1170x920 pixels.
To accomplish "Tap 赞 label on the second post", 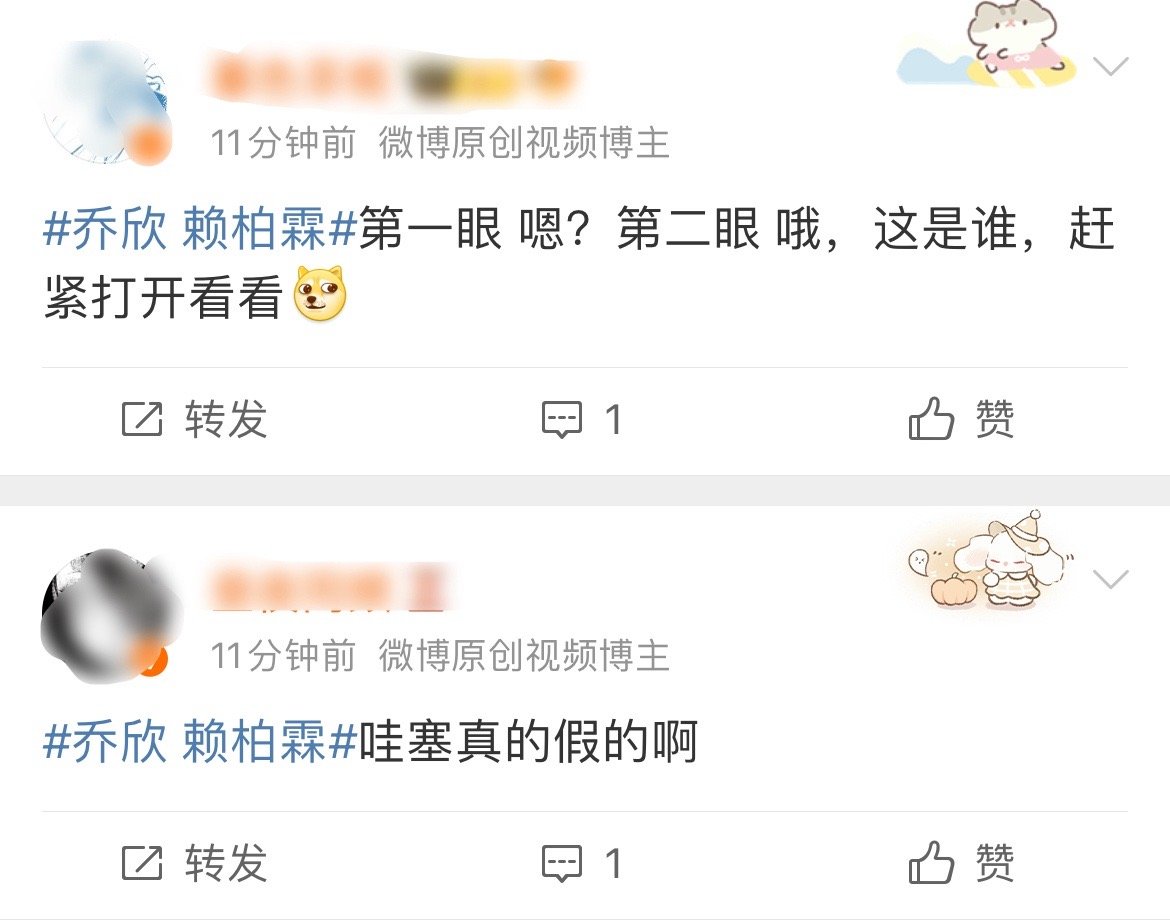I will [995, 863].
